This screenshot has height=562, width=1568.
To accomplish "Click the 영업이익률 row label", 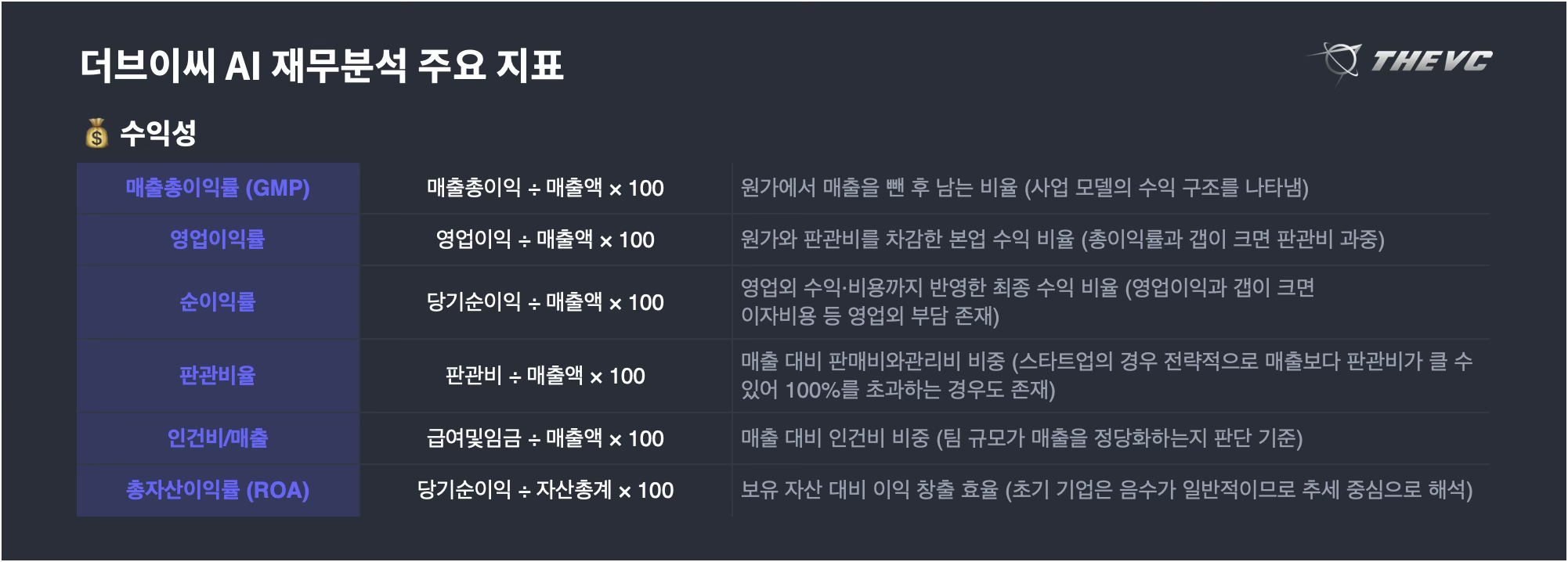I will pyautogui.click(x=218, y=240).
